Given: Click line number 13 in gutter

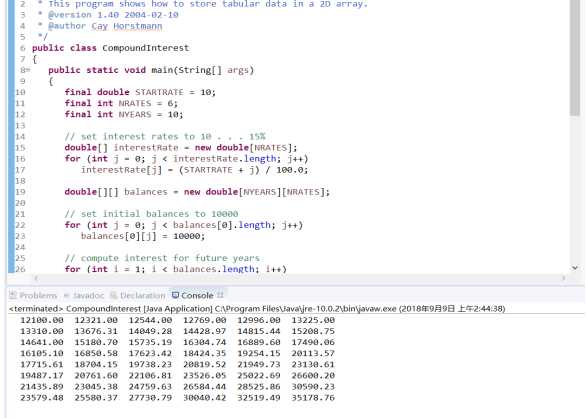Looking at the screenshot, I should point(20,125).
